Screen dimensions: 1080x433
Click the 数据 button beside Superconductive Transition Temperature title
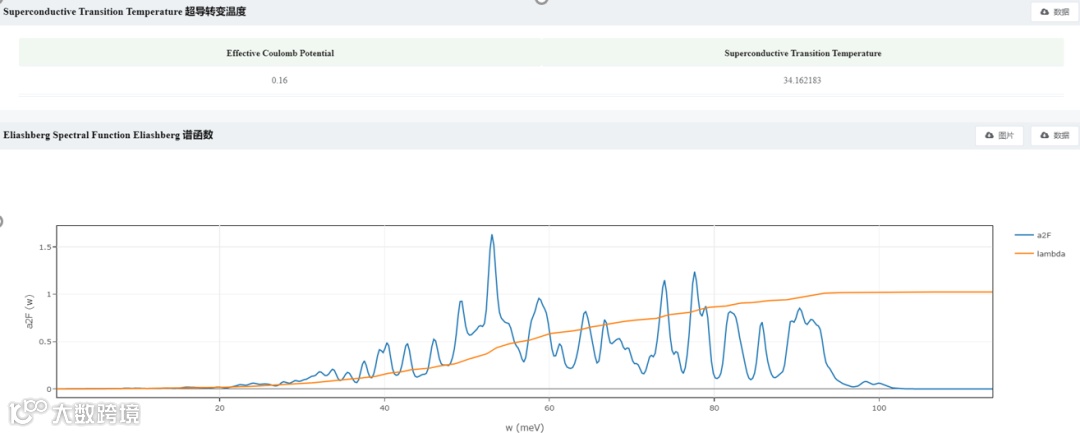[1054, 12]
